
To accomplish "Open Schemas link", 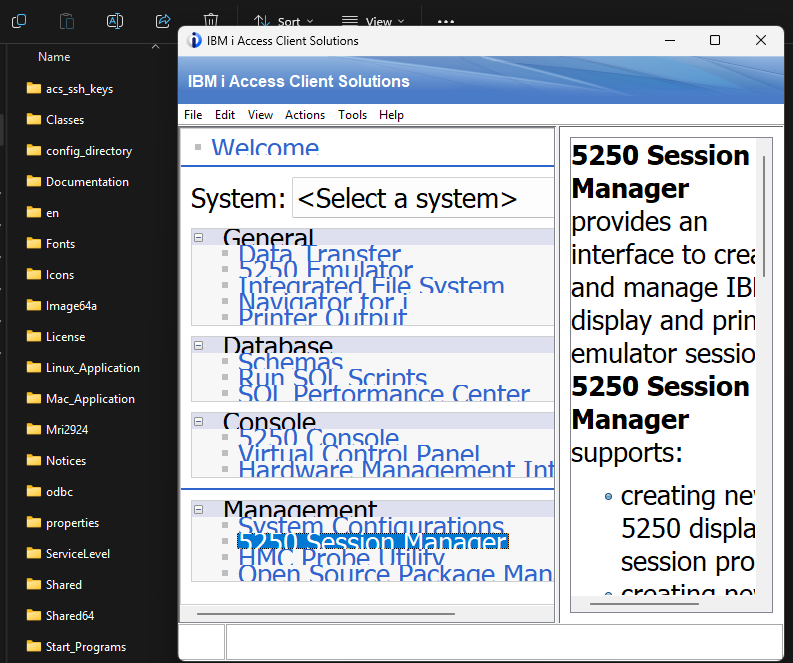I will tap(290, 362).
